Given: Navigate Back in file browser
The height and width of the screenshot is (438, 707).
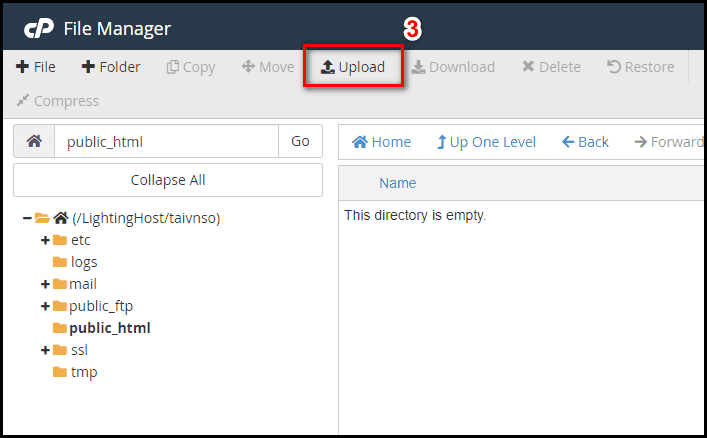Looking at the screenshot, I should tap(585, 142).
